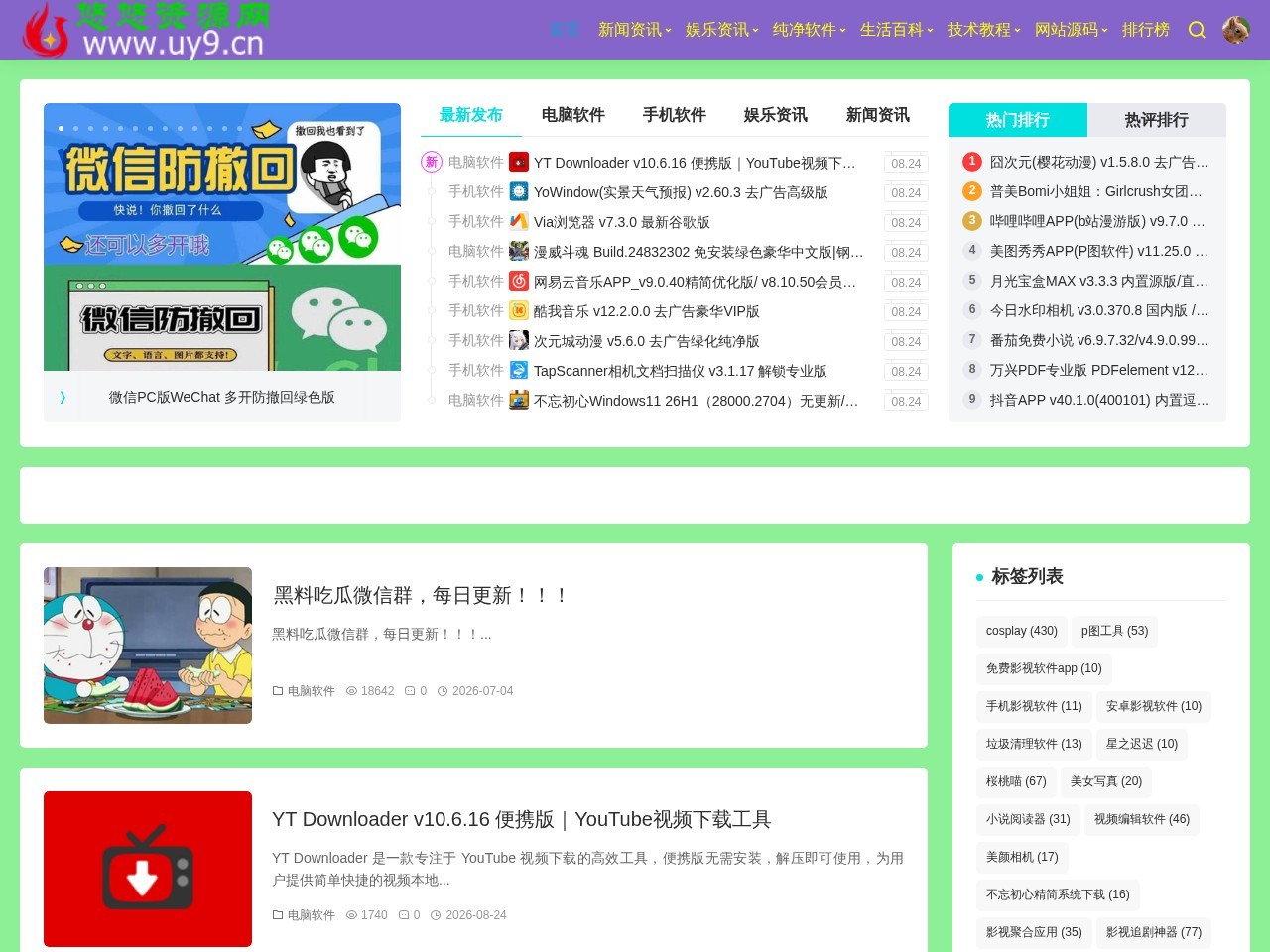Select the 视频编辑软件 (46) tag
This screenshot has width=1270, height=952.
1142,819
